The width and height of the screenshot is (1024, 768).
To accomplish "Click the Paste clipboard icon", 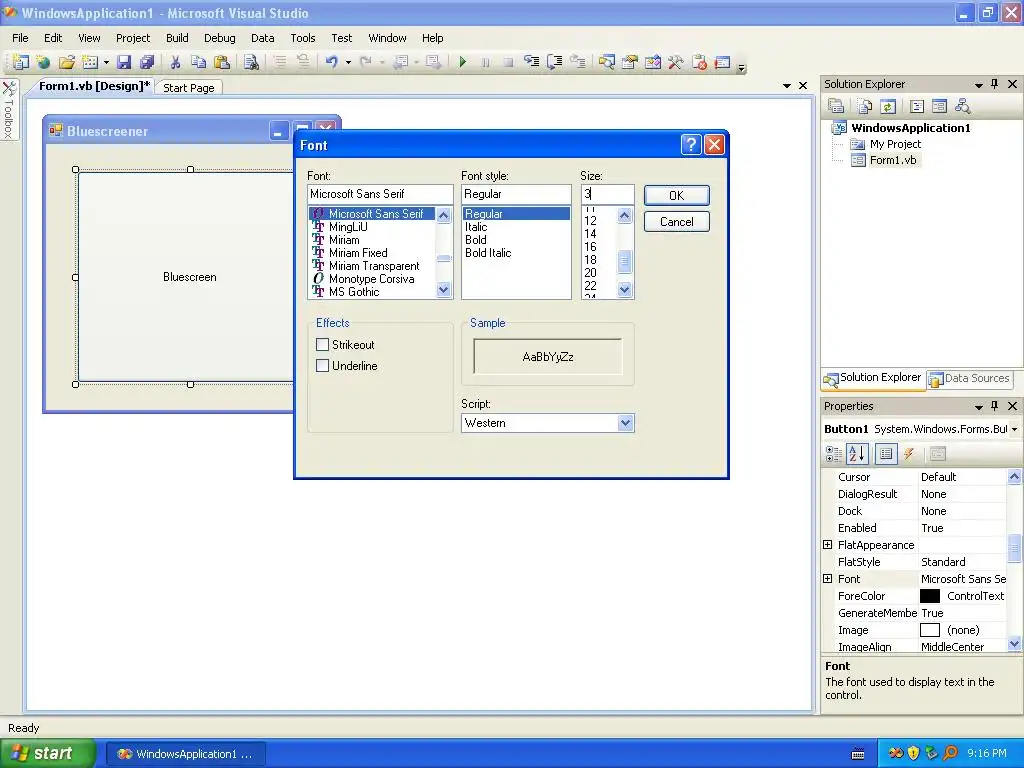I will click(x=222, y=62).
